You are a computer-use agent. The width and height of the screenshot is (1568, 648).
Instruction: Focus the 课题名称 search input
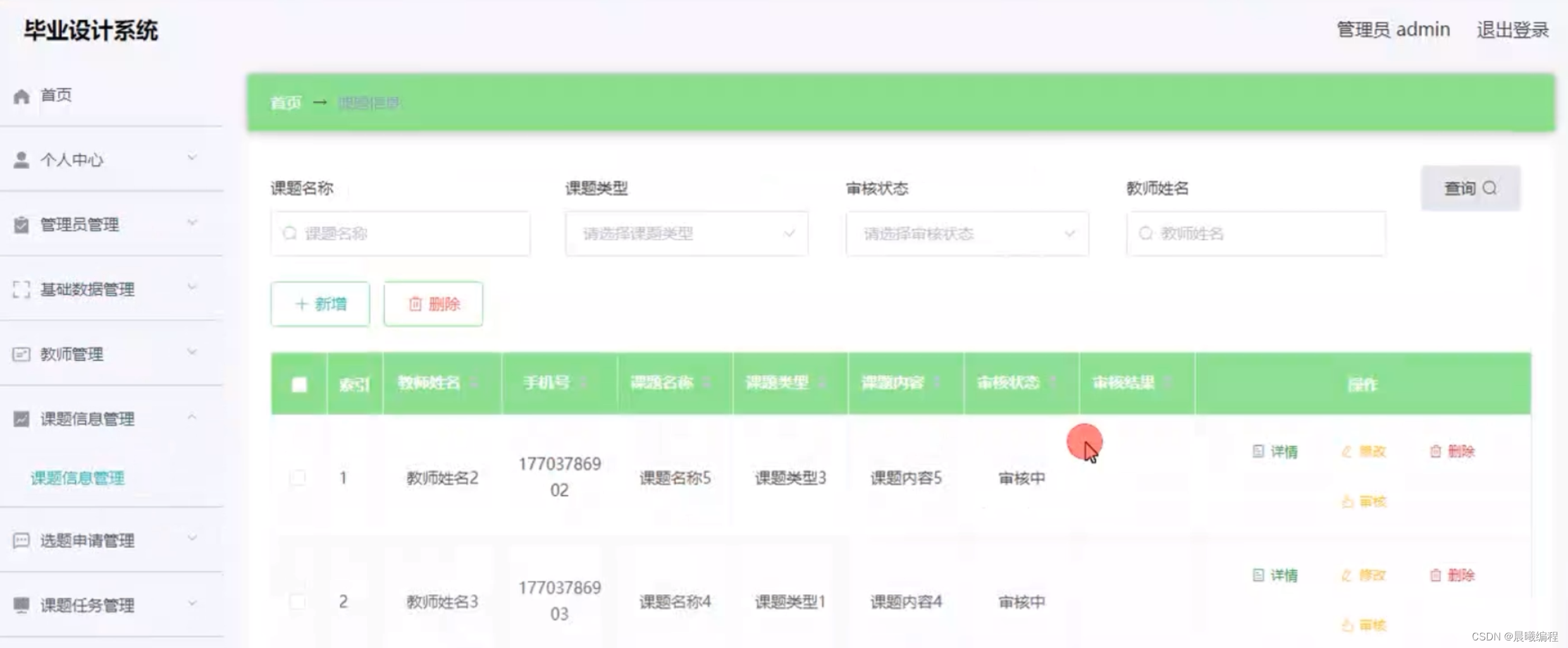400,233
